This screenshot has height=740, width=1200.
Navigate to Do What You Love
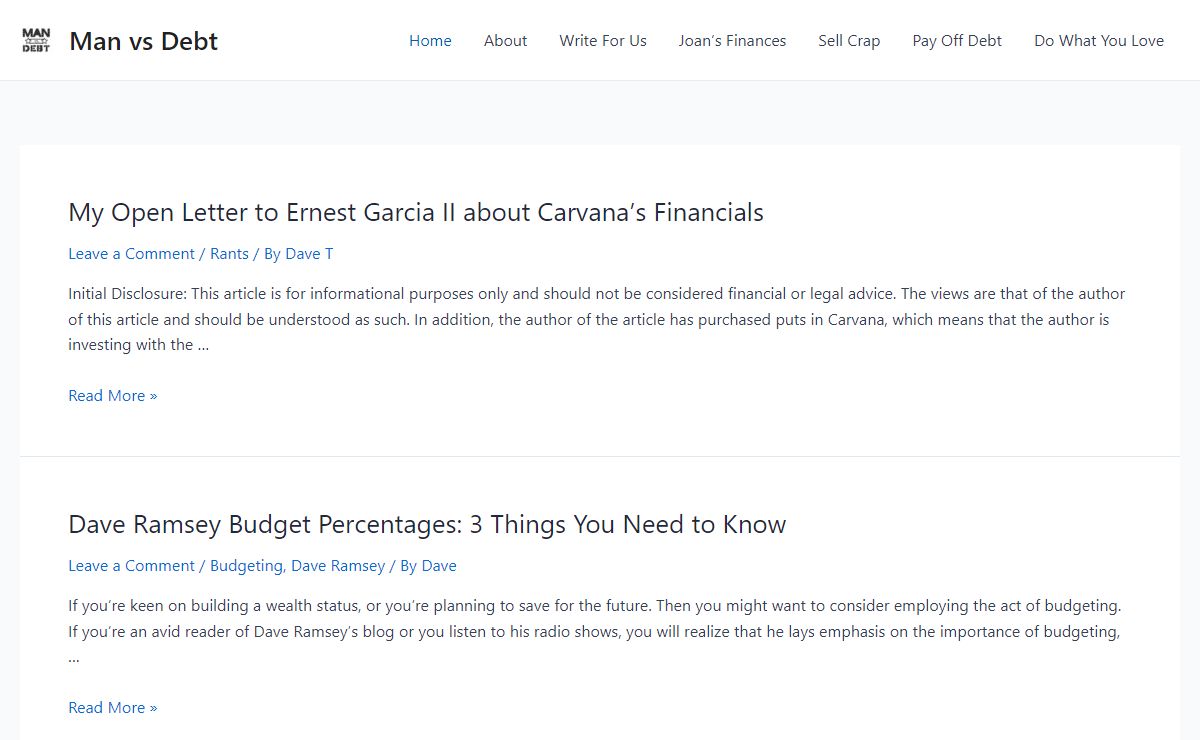[1099, 41]
